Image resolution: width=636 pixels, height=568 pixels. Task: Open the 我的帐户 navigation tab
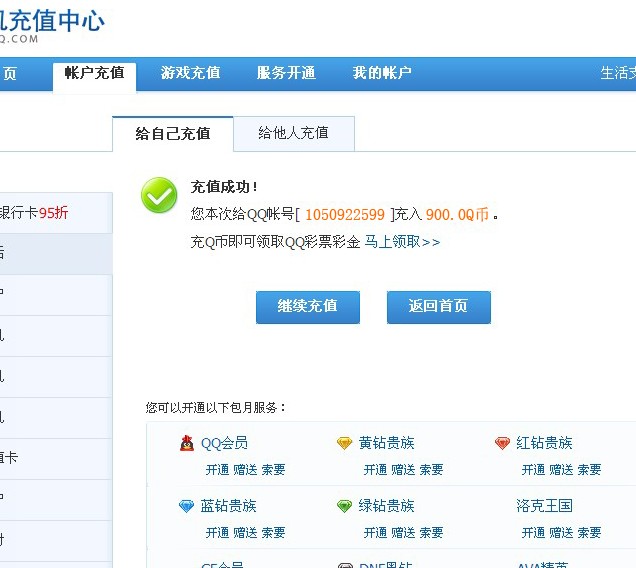click(382, 73)
